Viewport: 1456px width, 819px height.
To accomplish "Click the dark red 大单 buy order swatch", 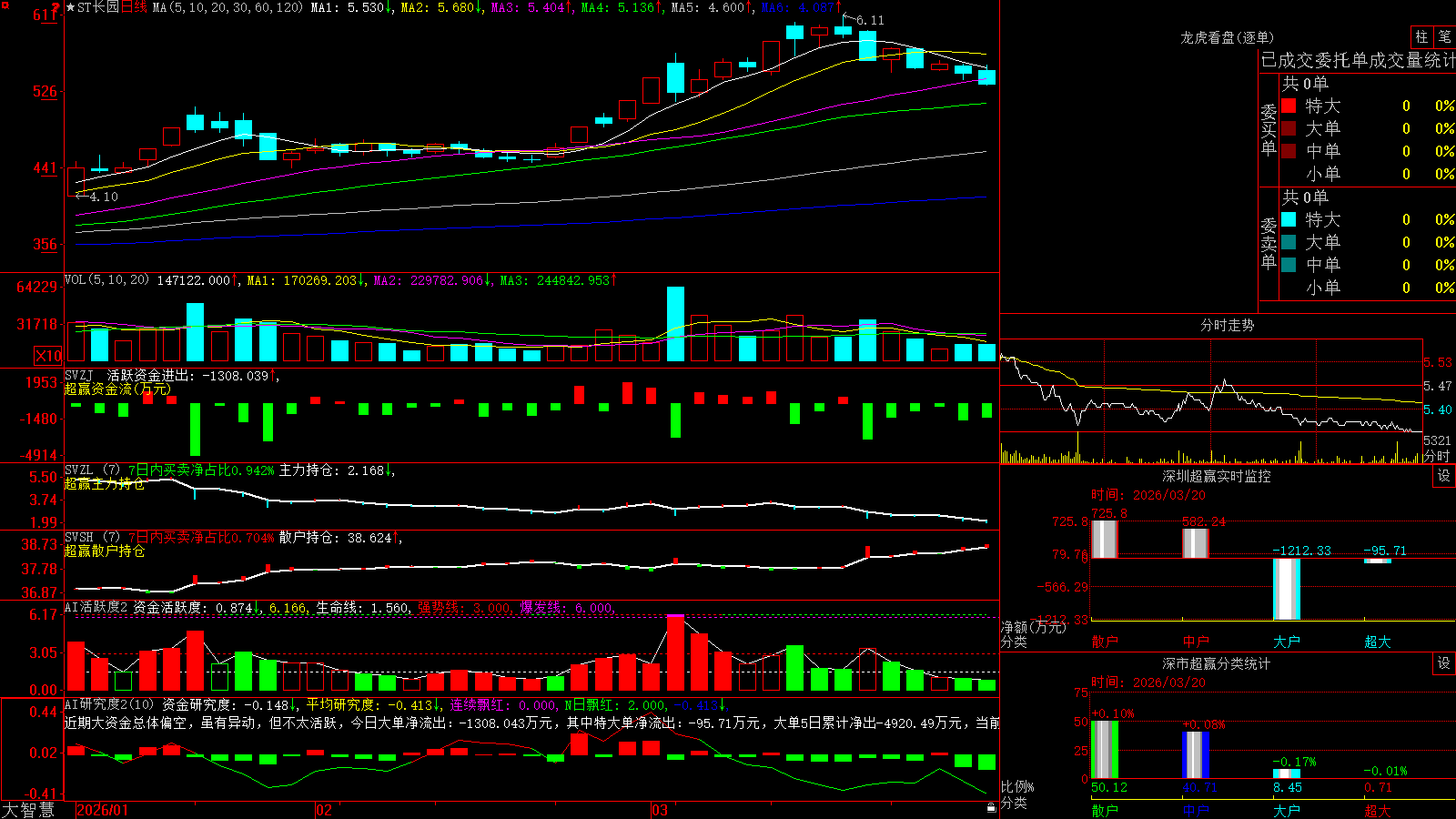I will 1289,128.
